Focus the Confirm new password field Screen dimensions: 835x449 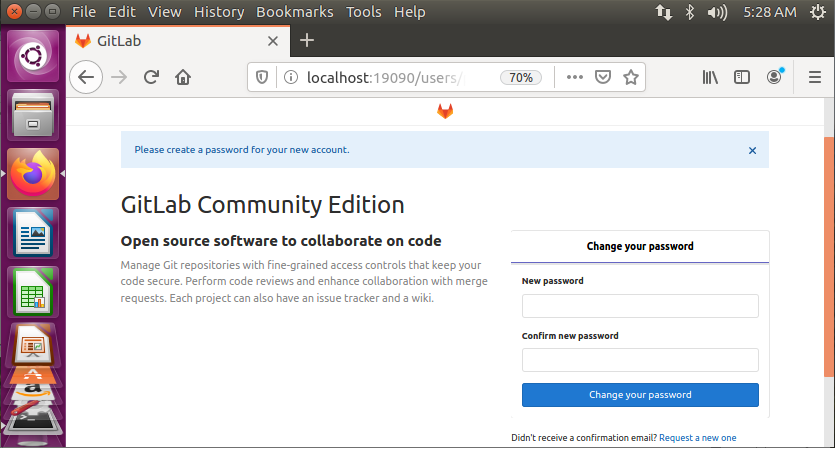coord(640,361)
